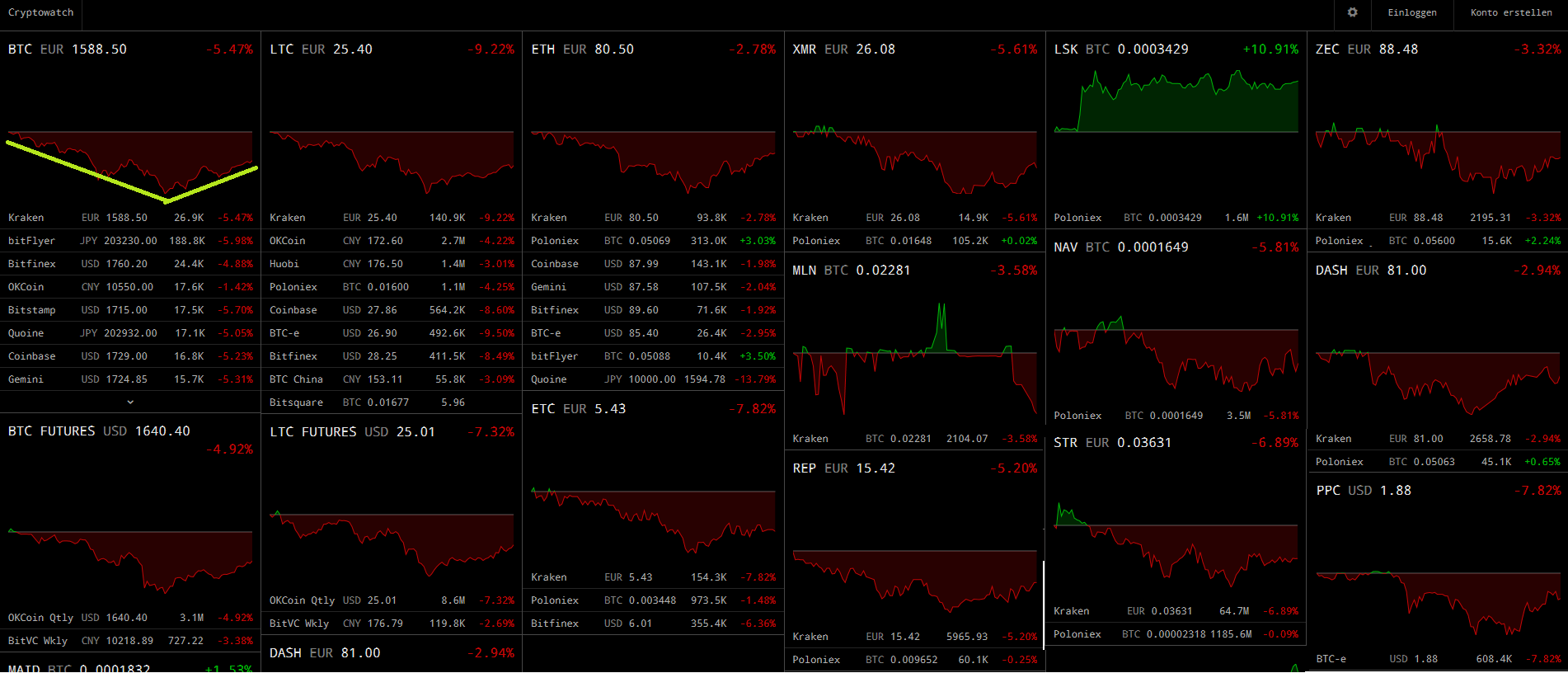Viewport: 1568px width, 673px height.
Task: Open the BitVC Wkly CNY 10218.89 row
Action: tap(130, 641)
